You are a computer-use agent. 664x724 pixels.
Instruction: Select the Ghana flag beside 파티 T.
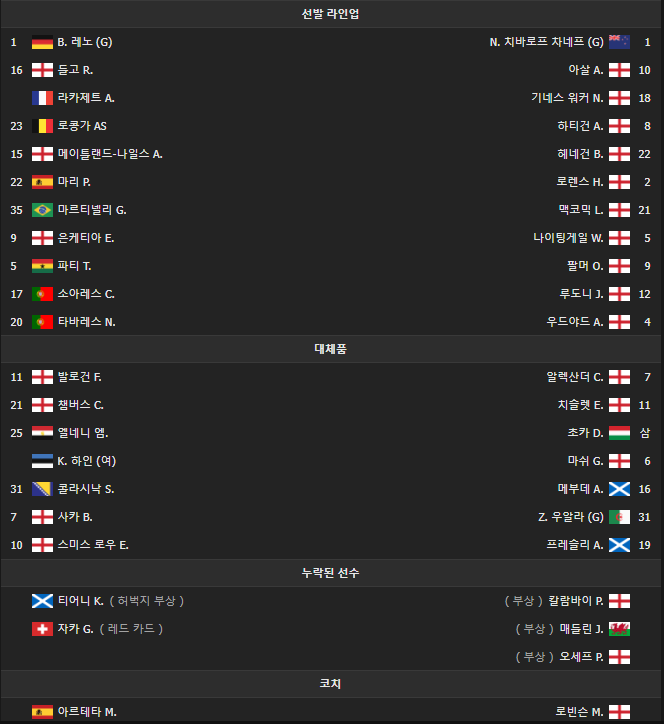(x=42, y=266)
